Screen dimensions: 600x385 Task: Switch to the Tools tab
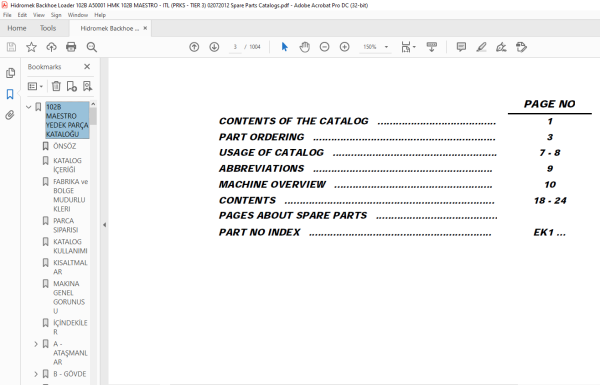pos(48,28)
